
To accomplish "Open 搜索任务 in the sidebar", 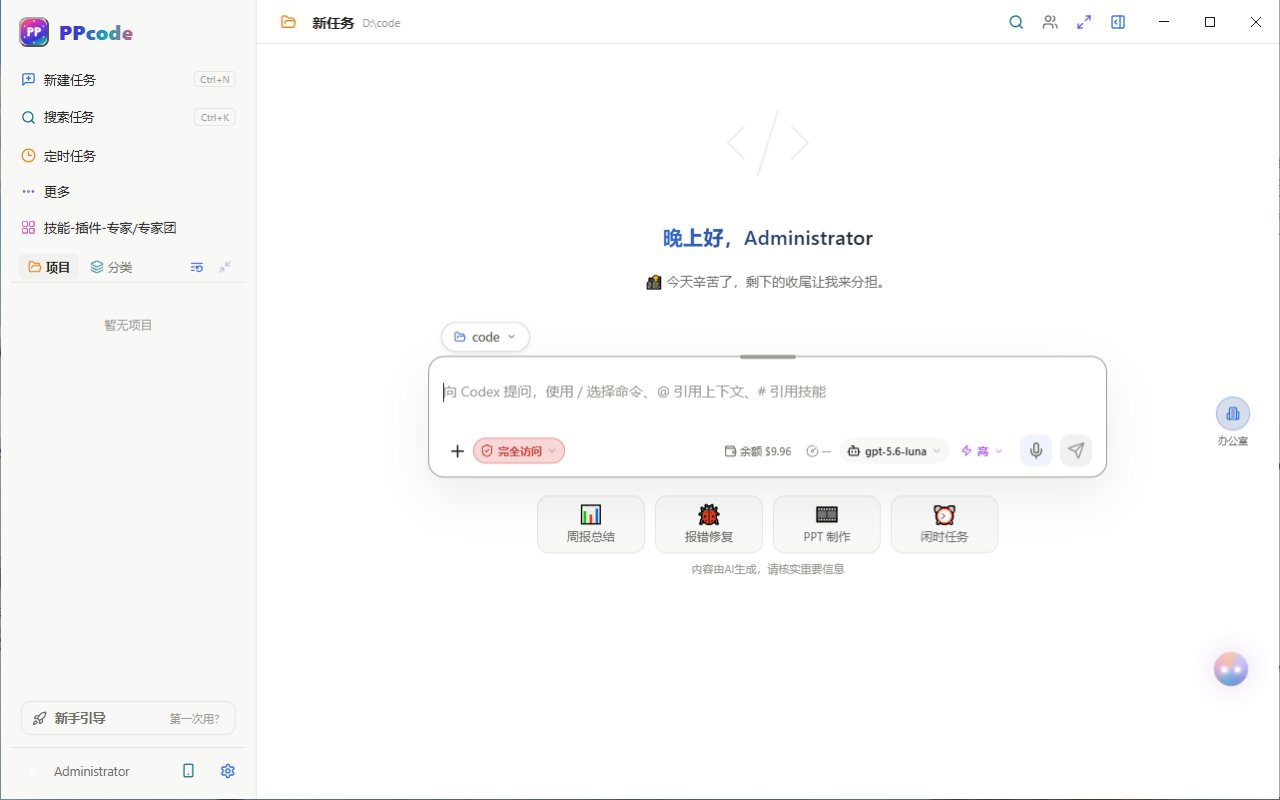I will [x=128, y=117].
